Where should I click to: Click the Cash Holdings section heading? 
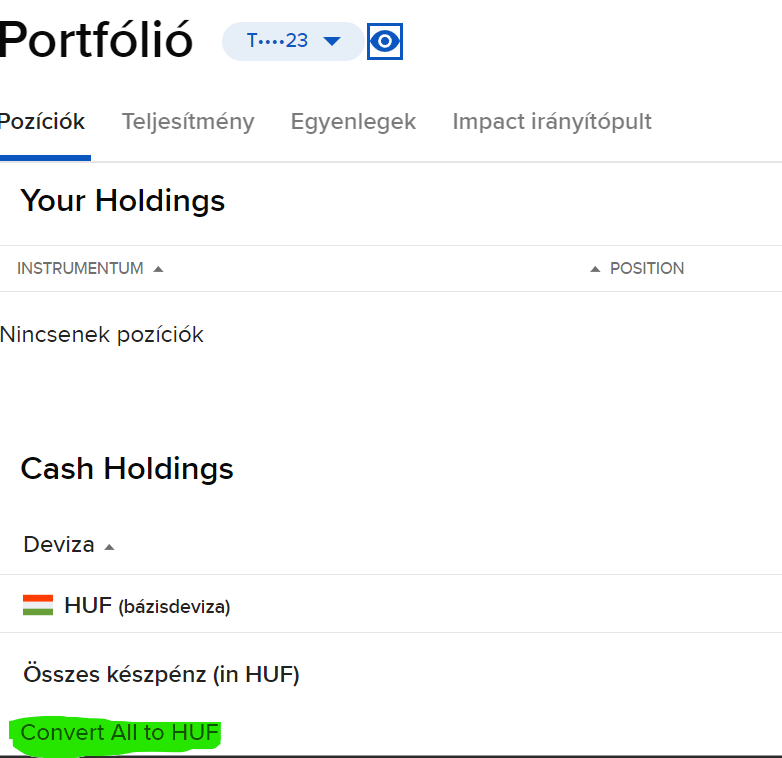(x=127, y=469)
